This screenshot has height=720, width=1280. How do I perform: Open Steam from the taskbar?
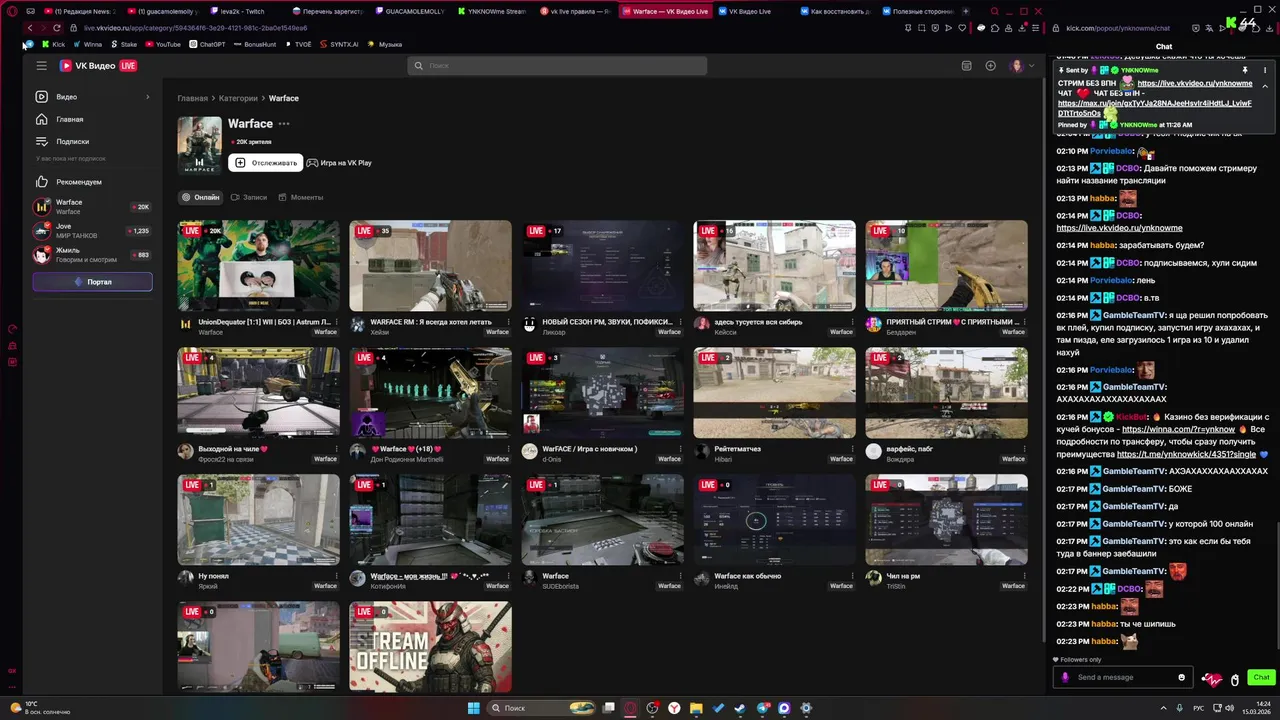[x=740, y=708]
